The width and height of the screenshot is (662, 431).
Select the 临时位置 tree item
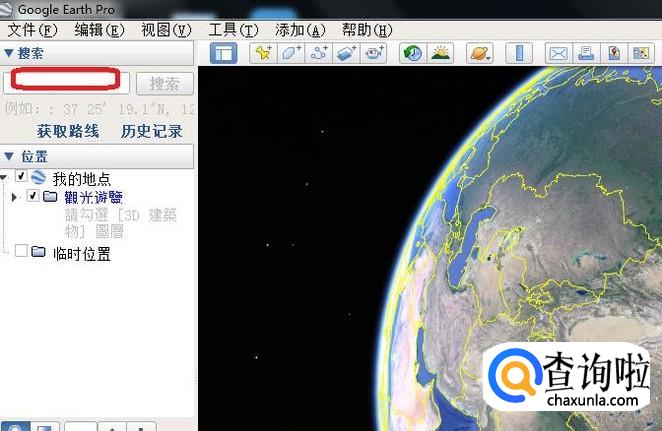81,254
